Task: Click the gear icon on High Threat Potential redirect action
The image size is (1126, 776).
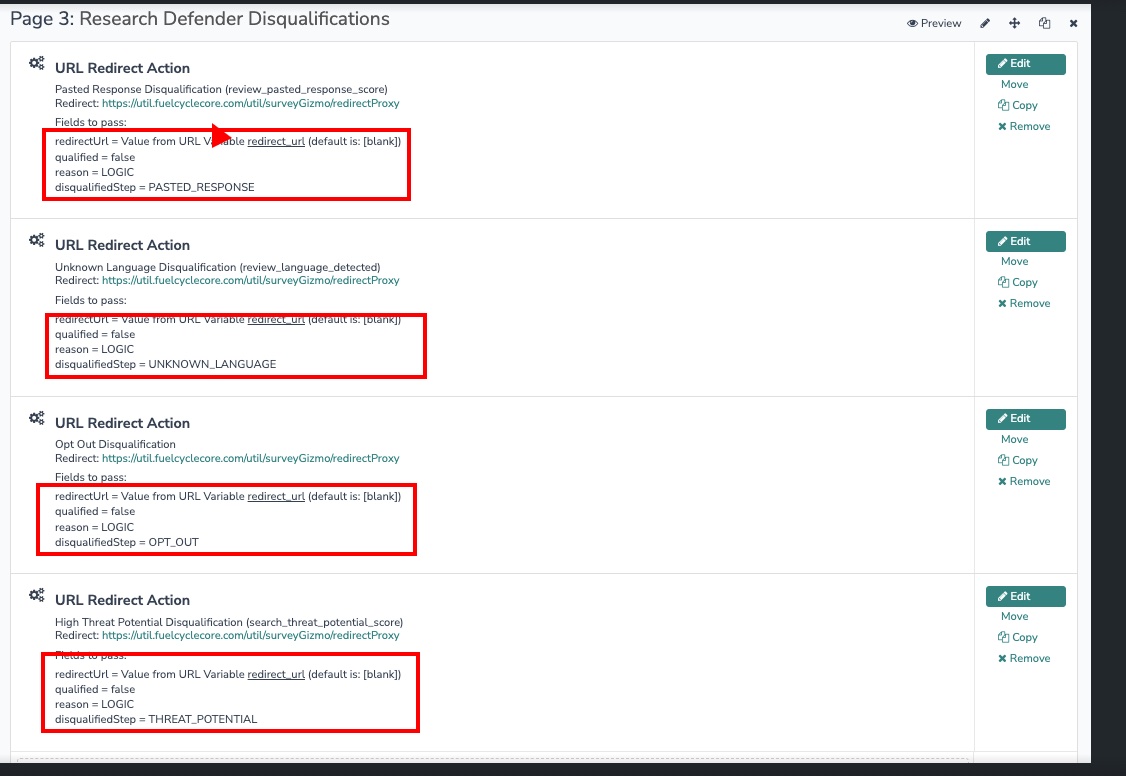Action: 36,595
